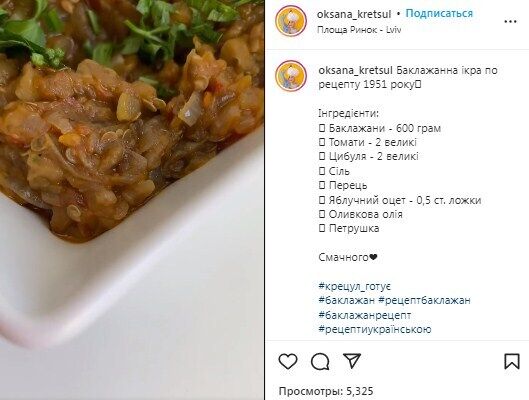Click the Смачного closing line
Viewport: 529px width, 400px height.
click(x=348, y=257)
